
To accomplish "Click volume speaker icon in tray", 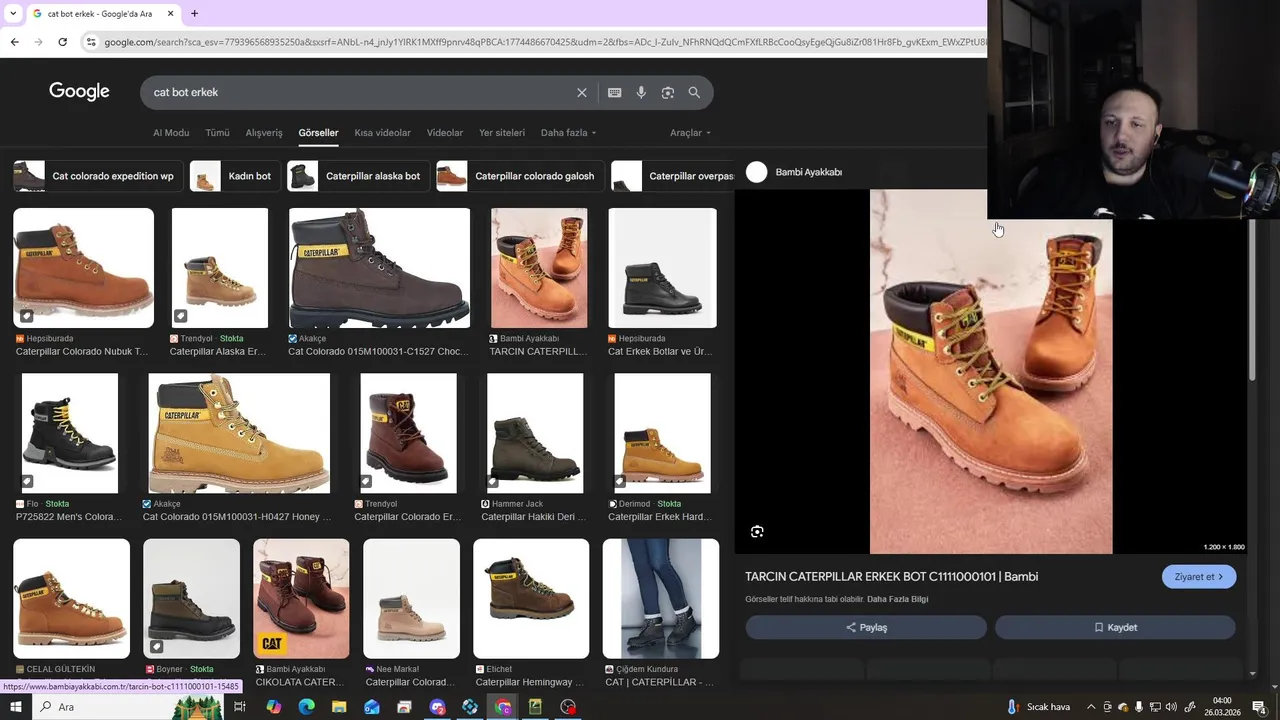I will click(x=1172, y=707).
